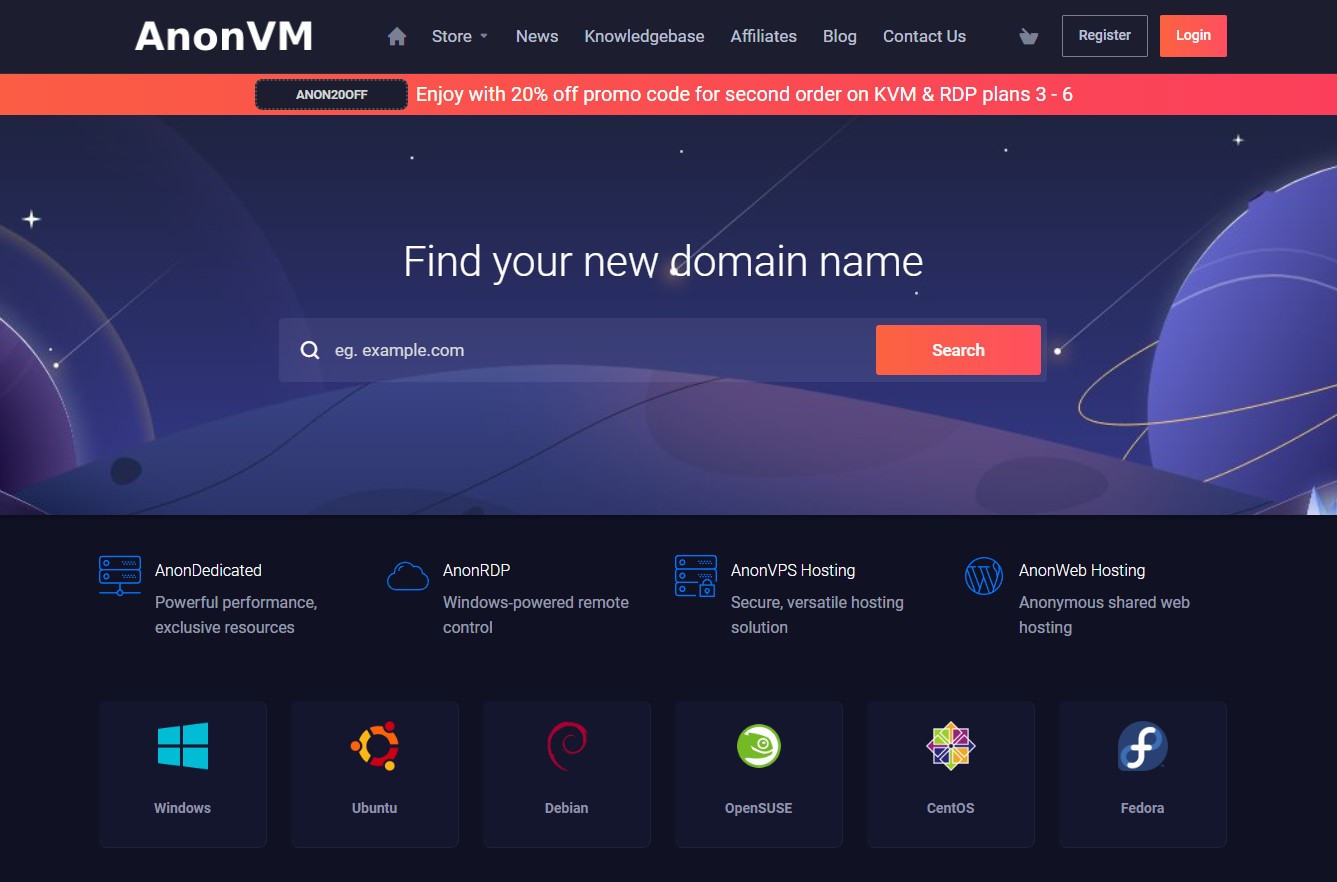Click the home icon in navigation

coord(397,36)
